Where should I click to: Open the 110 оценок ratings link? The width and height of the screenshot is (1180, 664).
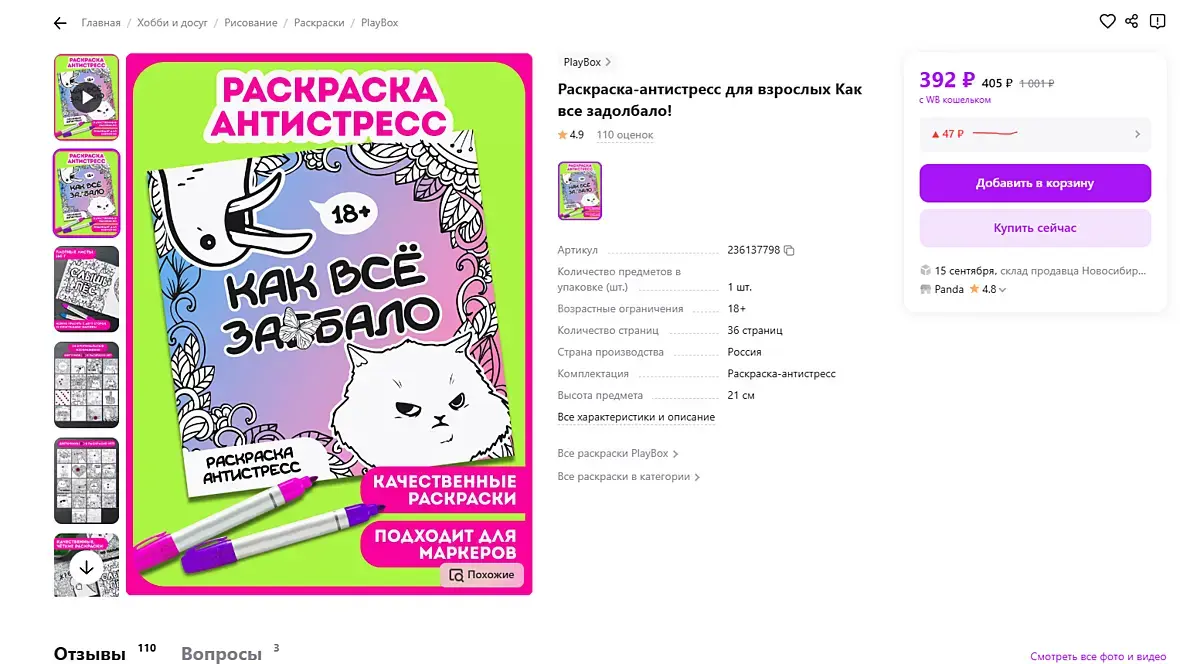(x=625, y=135)
